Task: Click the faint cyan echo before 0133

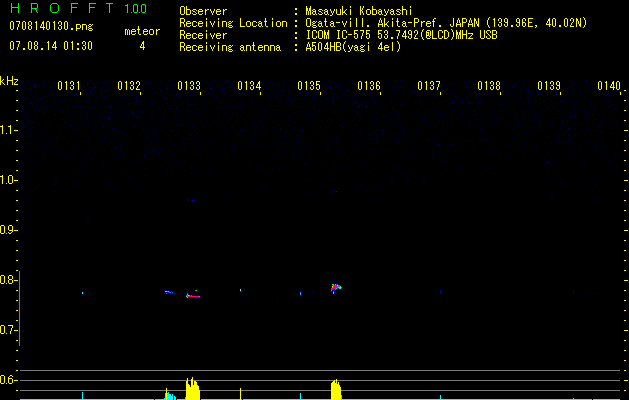Action: point(170,292)
